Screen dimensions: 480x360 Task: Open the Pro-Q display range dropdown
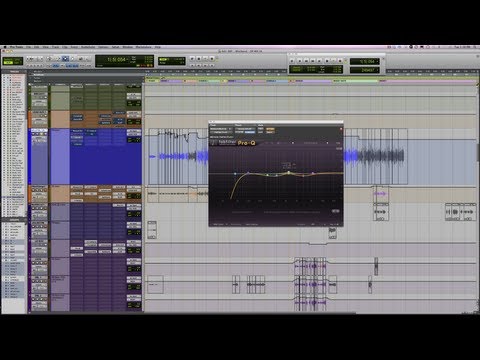339,149
